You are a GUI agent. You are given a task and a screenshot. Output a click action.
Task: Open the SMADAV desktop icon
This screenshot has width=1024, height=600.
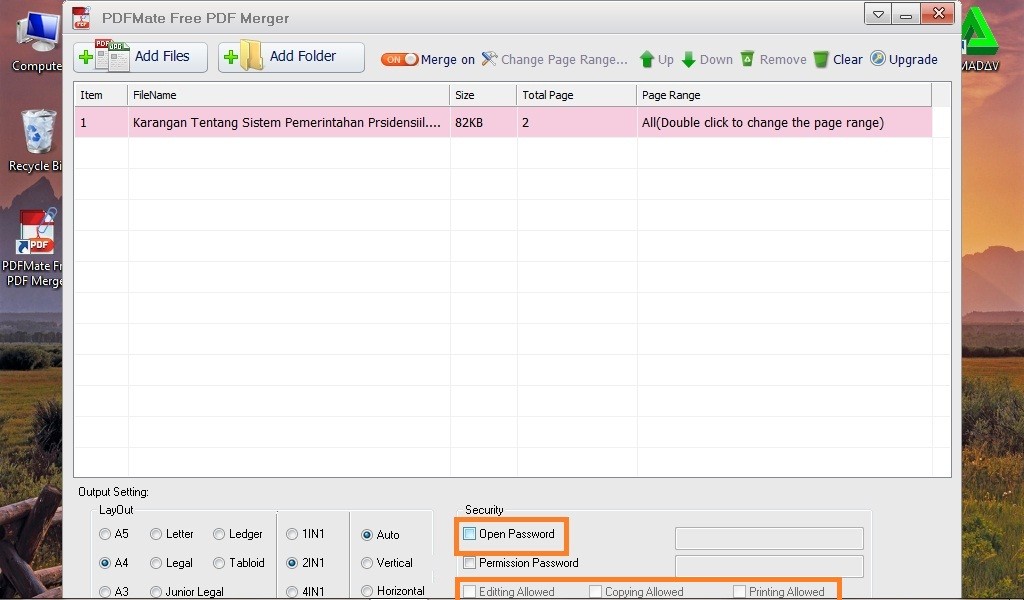[x=980, y=39]
